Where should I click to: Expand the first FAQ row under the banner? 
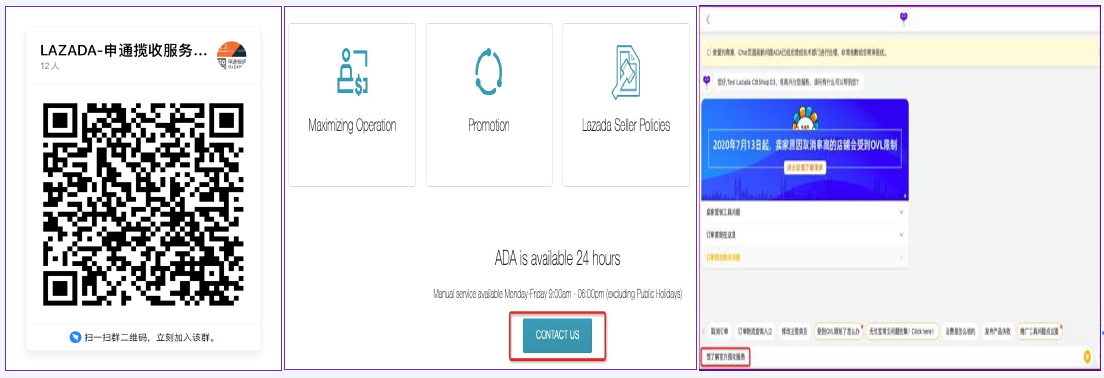click(x=805, y=211)
